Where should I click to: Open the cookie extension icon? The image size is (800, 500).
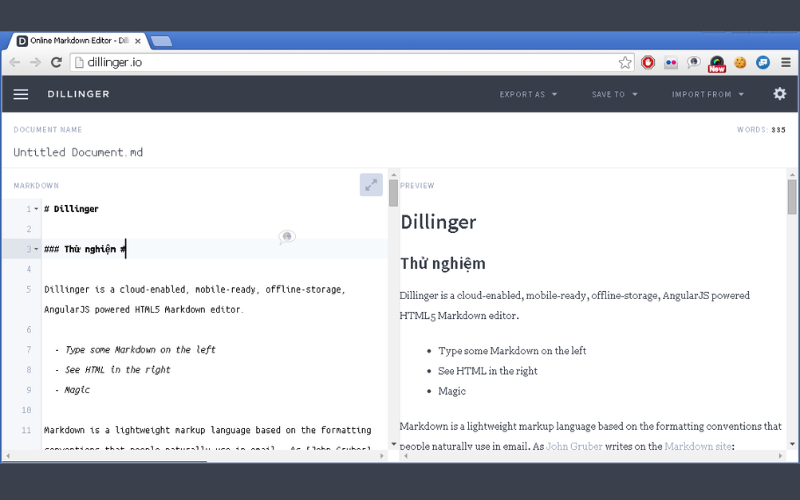(741, 62)
